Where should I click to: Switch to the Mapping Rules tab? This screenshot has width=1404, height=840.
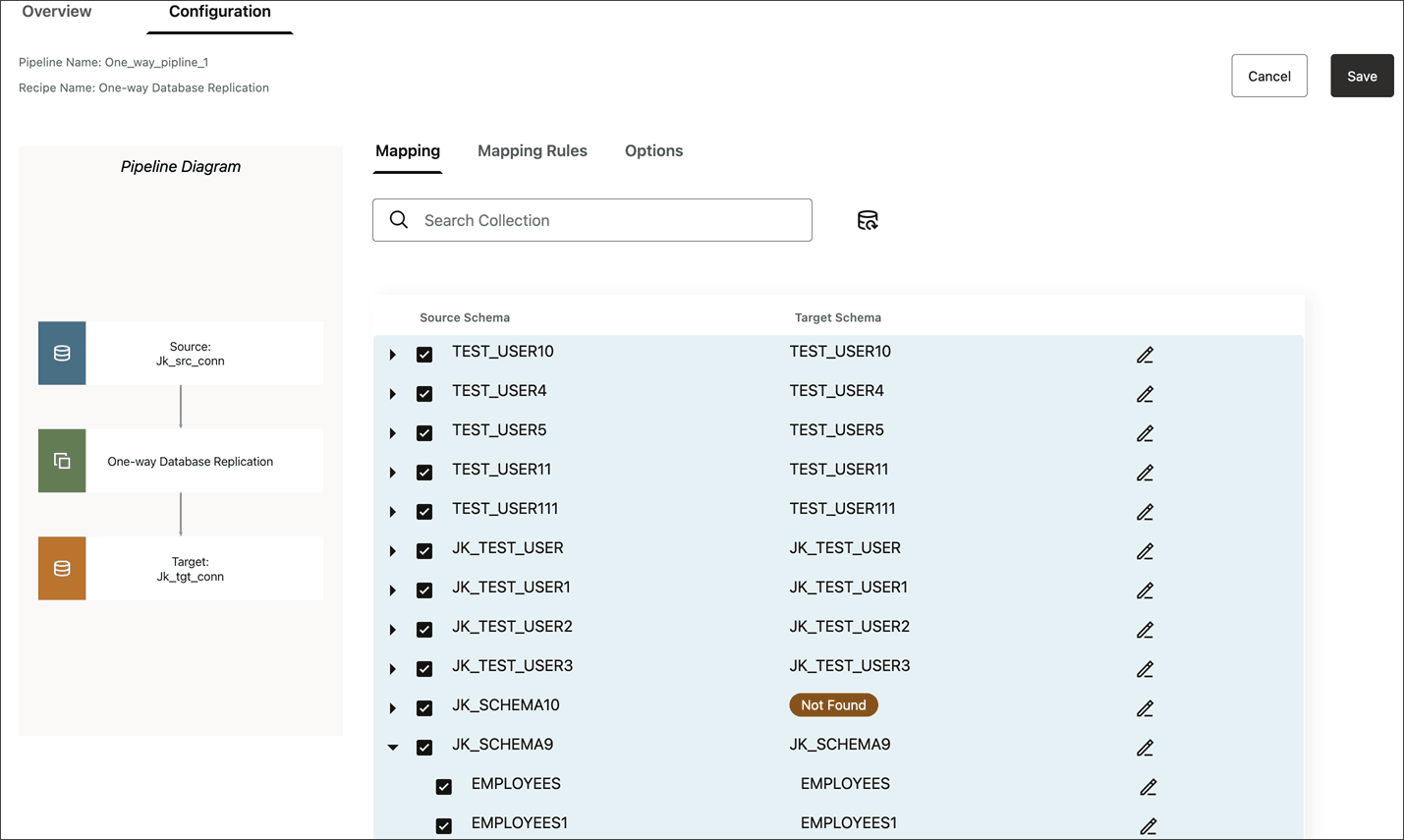pyautogui.click(x=532, y=150)
